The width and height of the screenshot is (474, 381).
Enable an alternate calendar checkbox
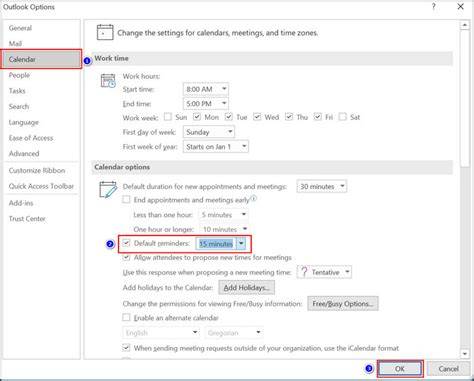click(x=126, y=317)
